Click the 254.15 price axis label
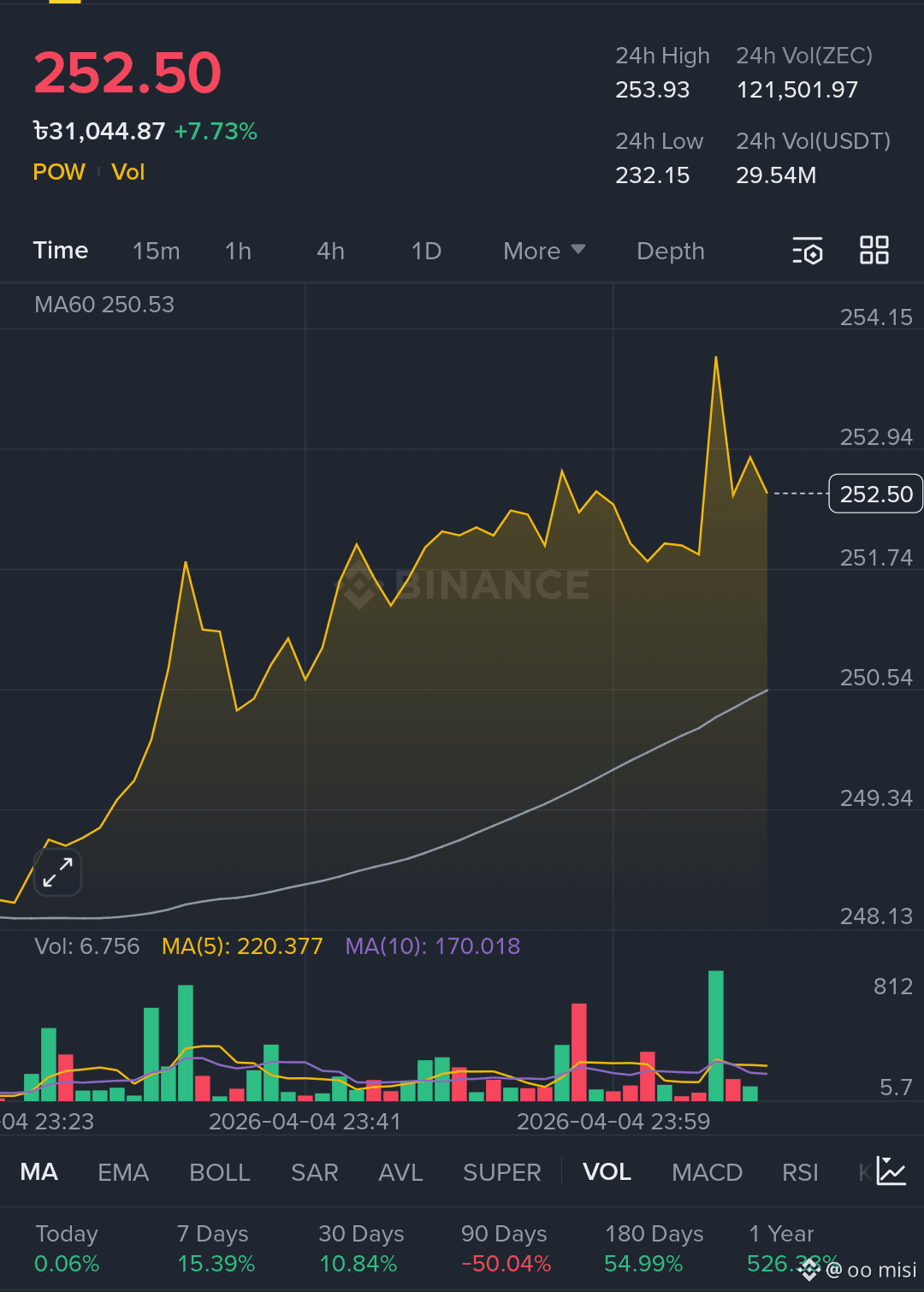The height and width of the screenshot is (1292, 924). click(876, 317)
